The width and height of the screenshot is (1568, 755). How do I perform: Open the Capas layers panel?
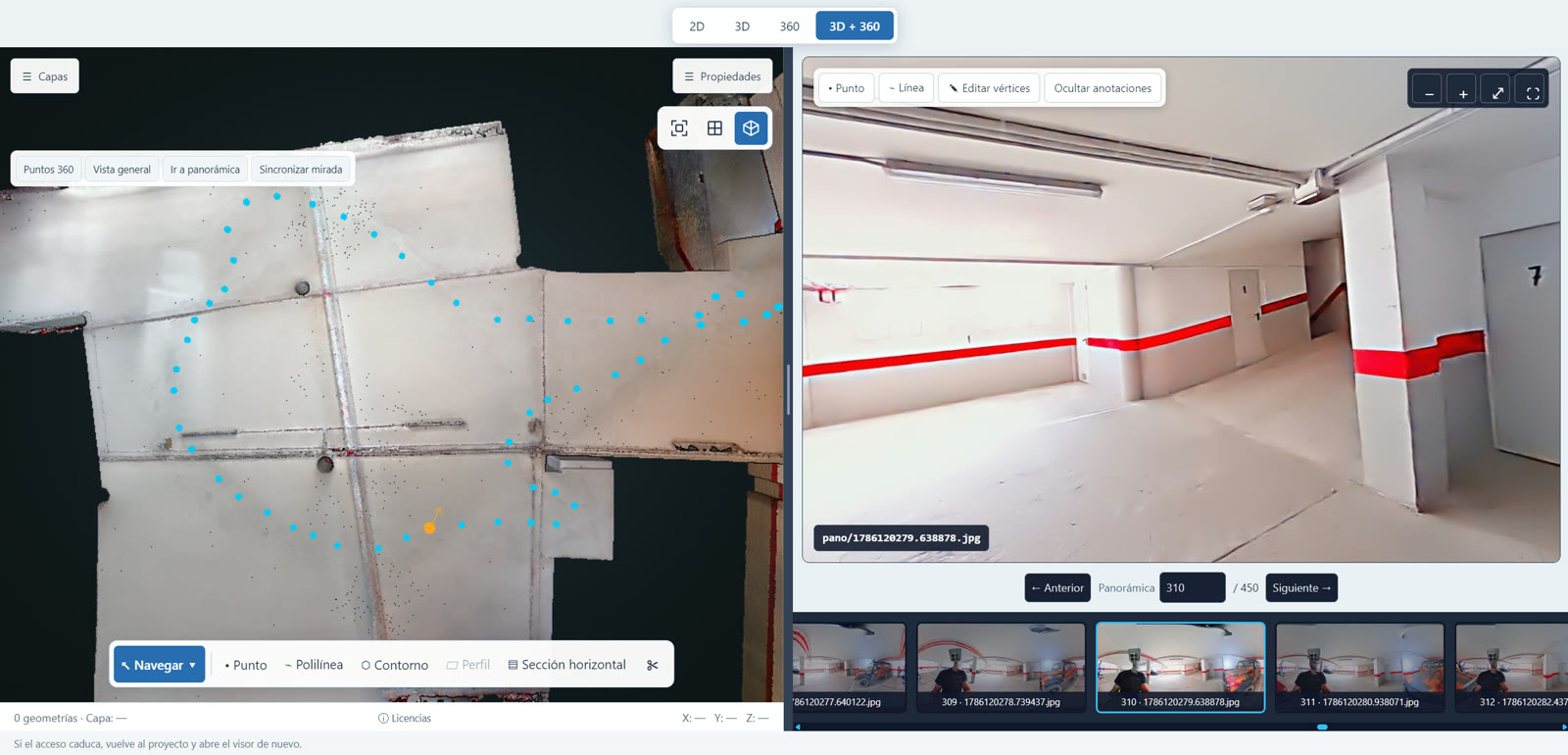tap(45, 76)
